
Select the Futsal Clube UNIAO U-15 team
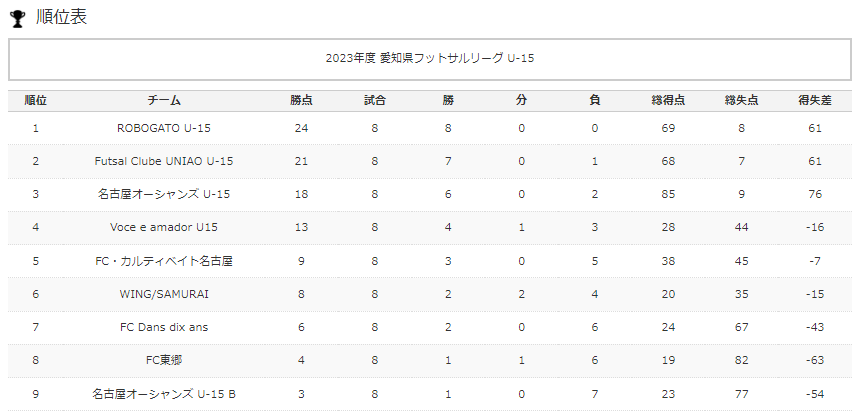pyautogui.click(x=164, y=161)
